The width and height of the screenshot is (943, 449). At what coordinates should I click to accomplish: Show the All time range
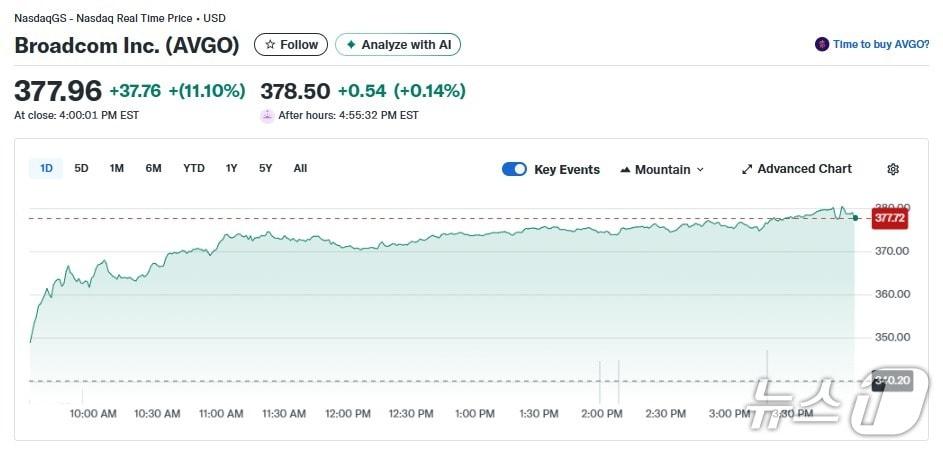coord(300,168)
